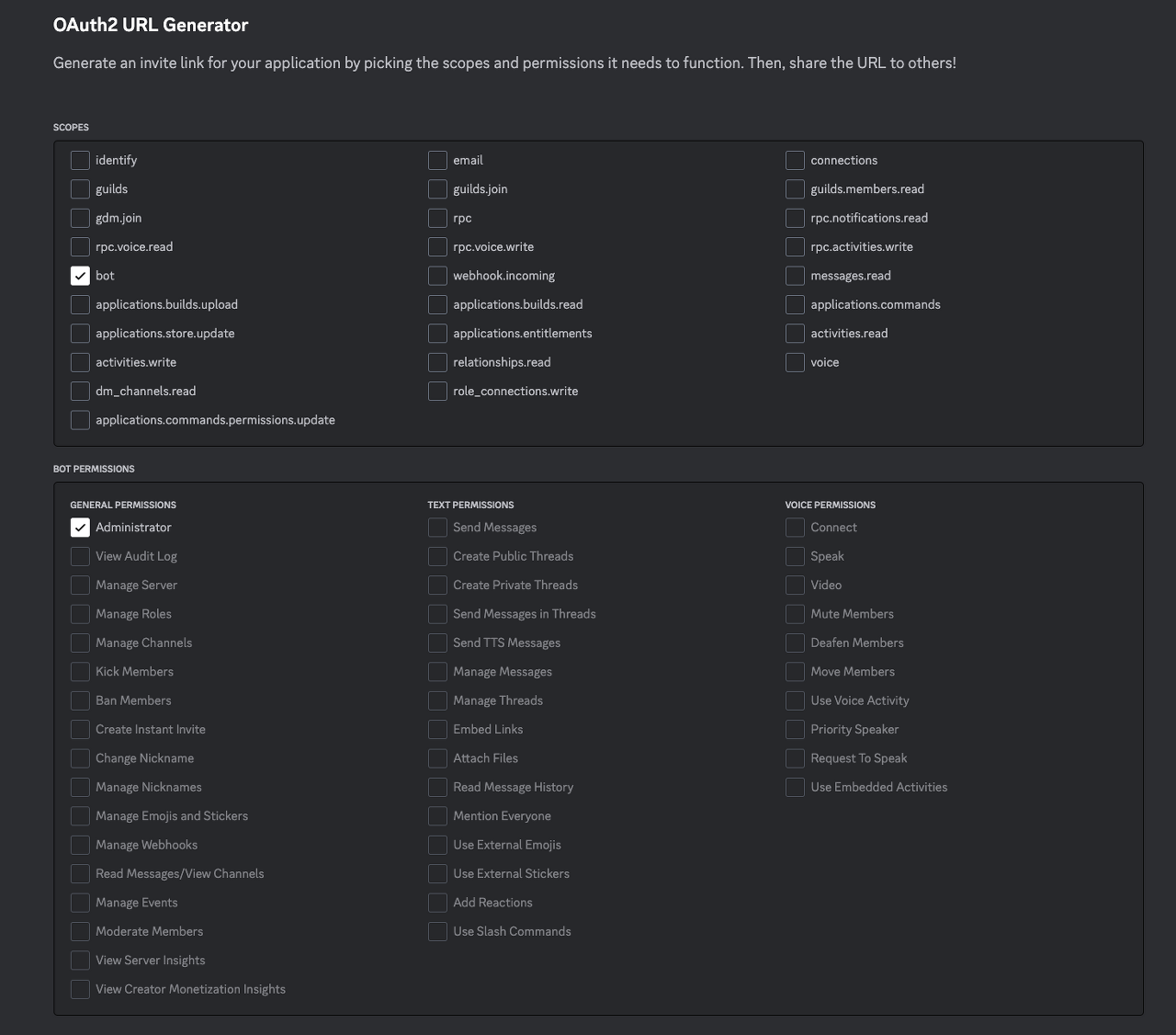Enable the applications.commands scope
The height and width of the screenshot is (1035, 1176).
pos(795,304)
